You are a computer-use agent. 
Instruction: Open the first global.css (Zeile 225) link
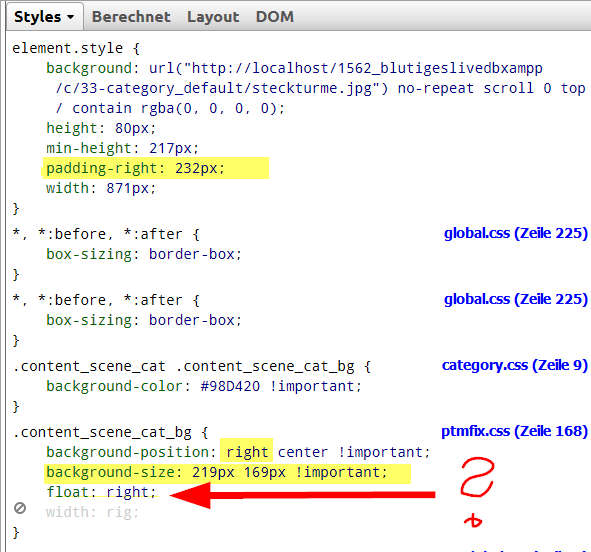tap(516, 233)
